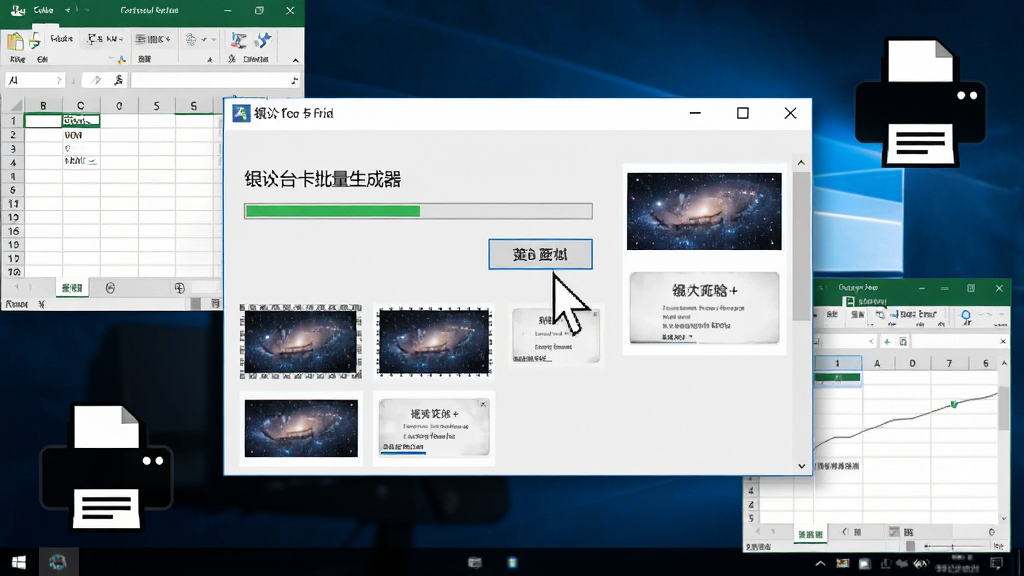This screenshot has height=576, width=1024.
Task: Close the small card thumbnail under the cursor
Action: click(595, 314)
